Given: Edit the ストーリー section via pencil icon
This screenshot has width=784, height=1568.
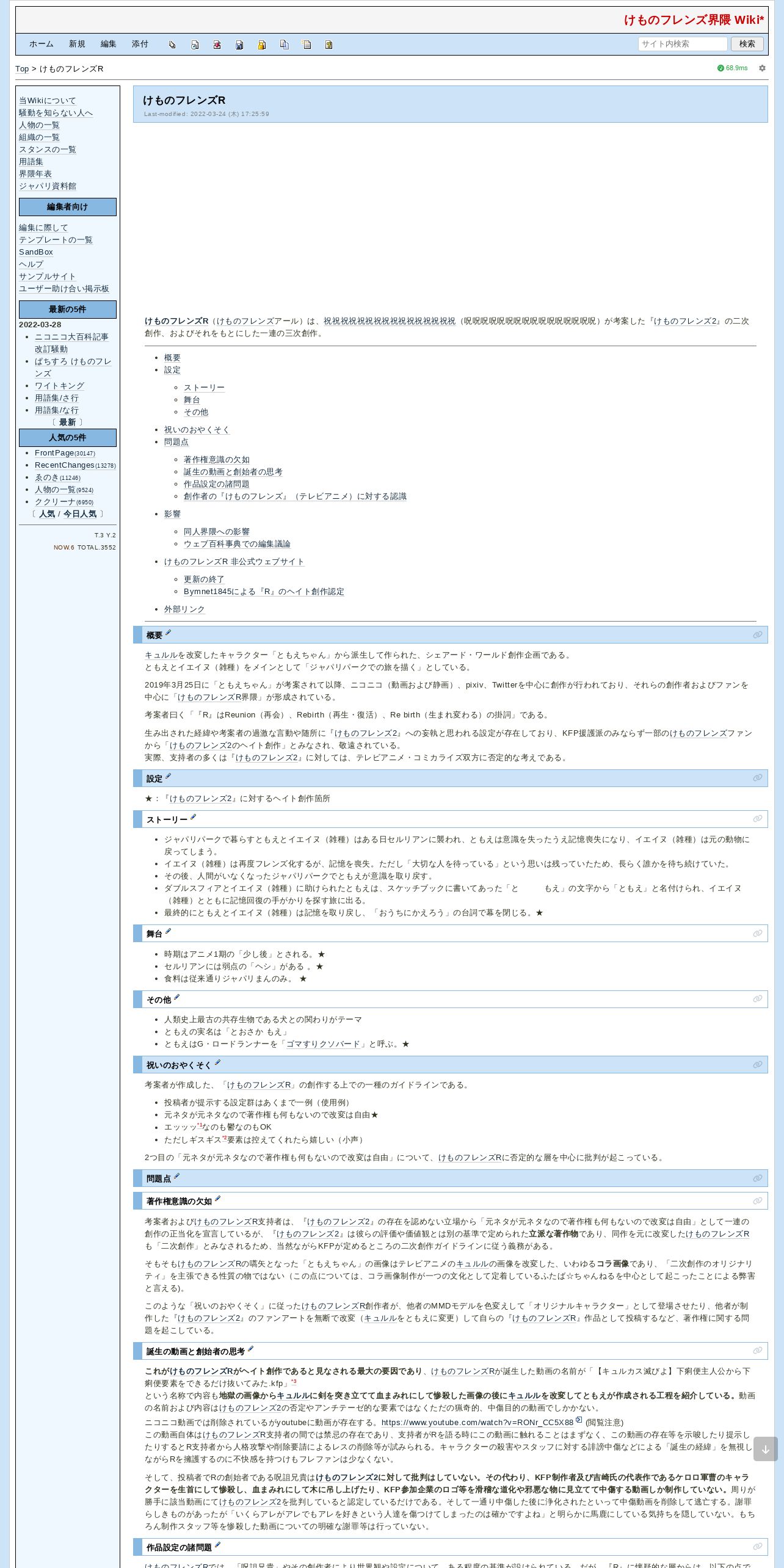Looking at the screenshot, I should tap(194, 817).
